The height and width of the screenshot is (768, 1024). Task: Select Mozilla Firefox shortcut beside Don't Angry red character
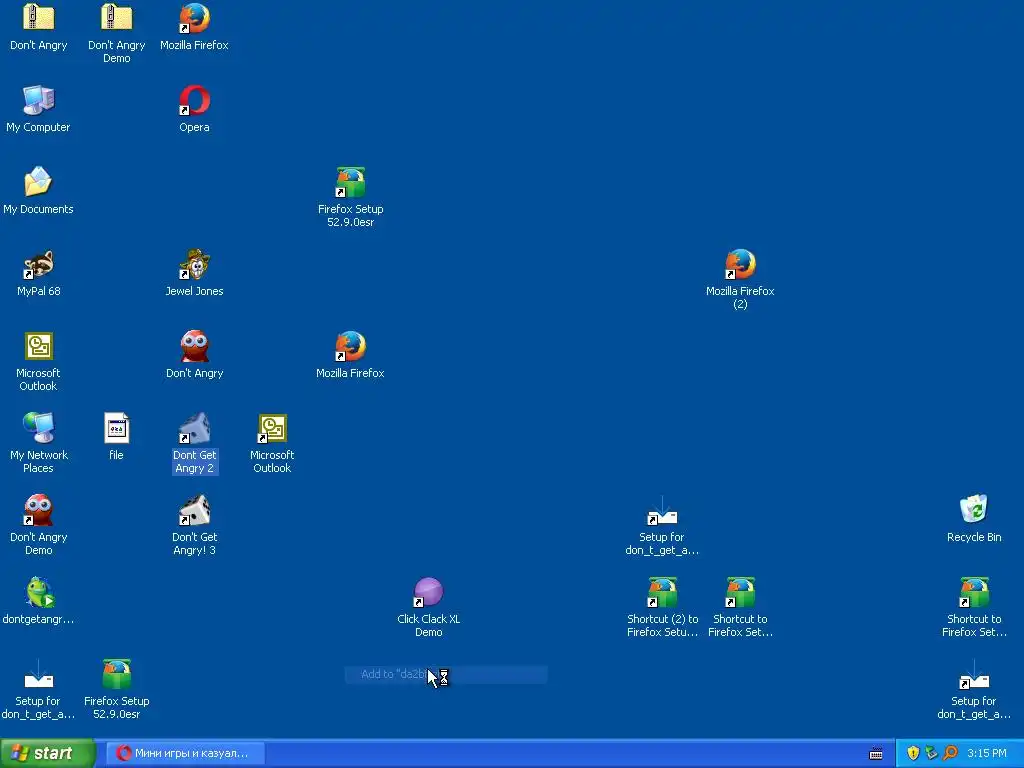(x=350, y=346)
